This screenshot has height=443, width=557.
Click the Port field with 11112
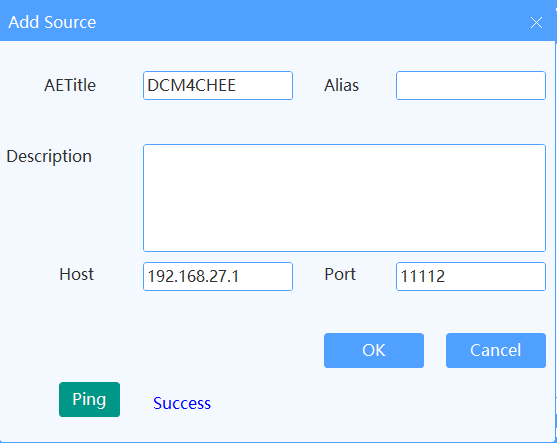point(471,276)
